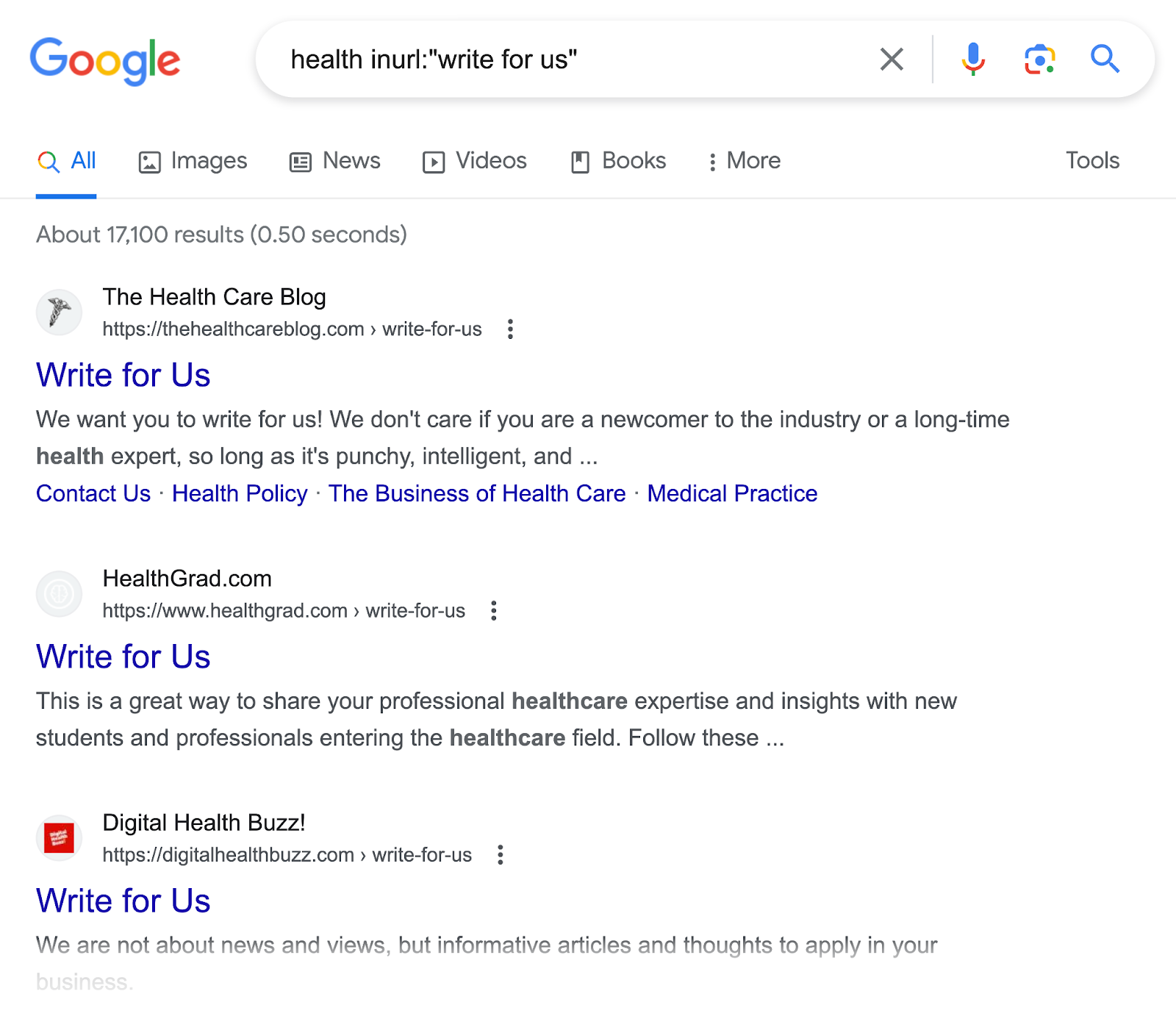The height and width of the screenshot is (1030, 1176).
Task: Open Tools options
Action: click(1093, 160)
